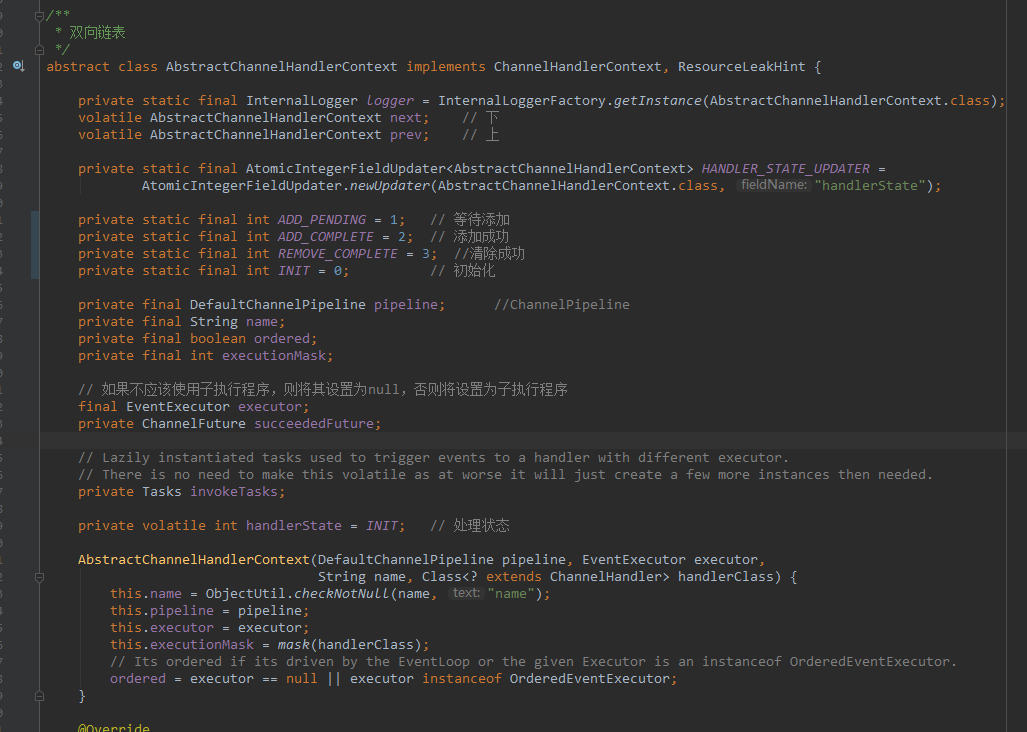Click the "invokeTasks" field name

point(234,492)
